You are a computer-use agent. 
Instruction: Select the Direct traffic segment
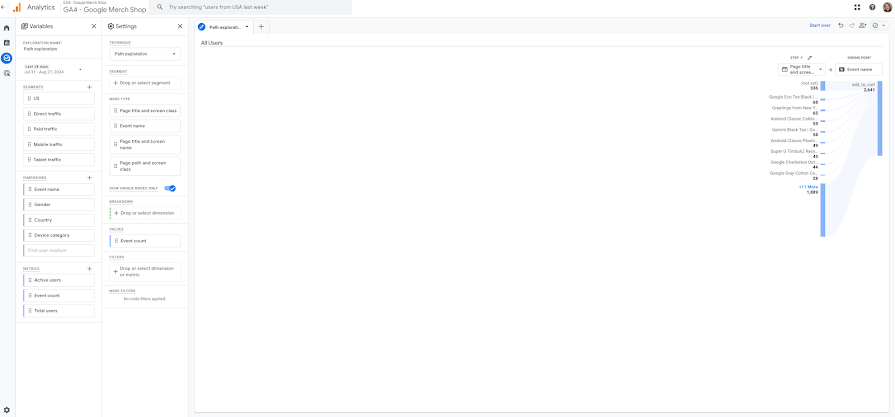[59, 114]
